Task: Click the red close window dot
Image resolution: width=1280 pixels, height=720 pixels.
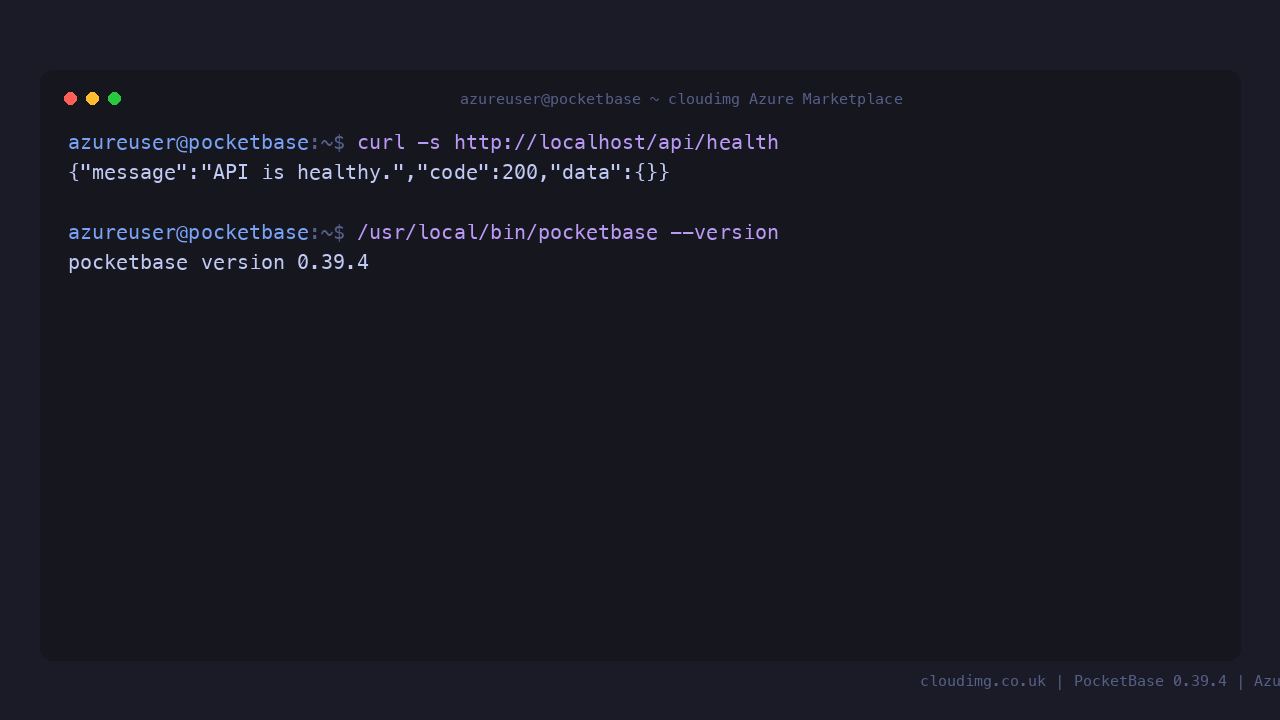Action: pos(70,98)
